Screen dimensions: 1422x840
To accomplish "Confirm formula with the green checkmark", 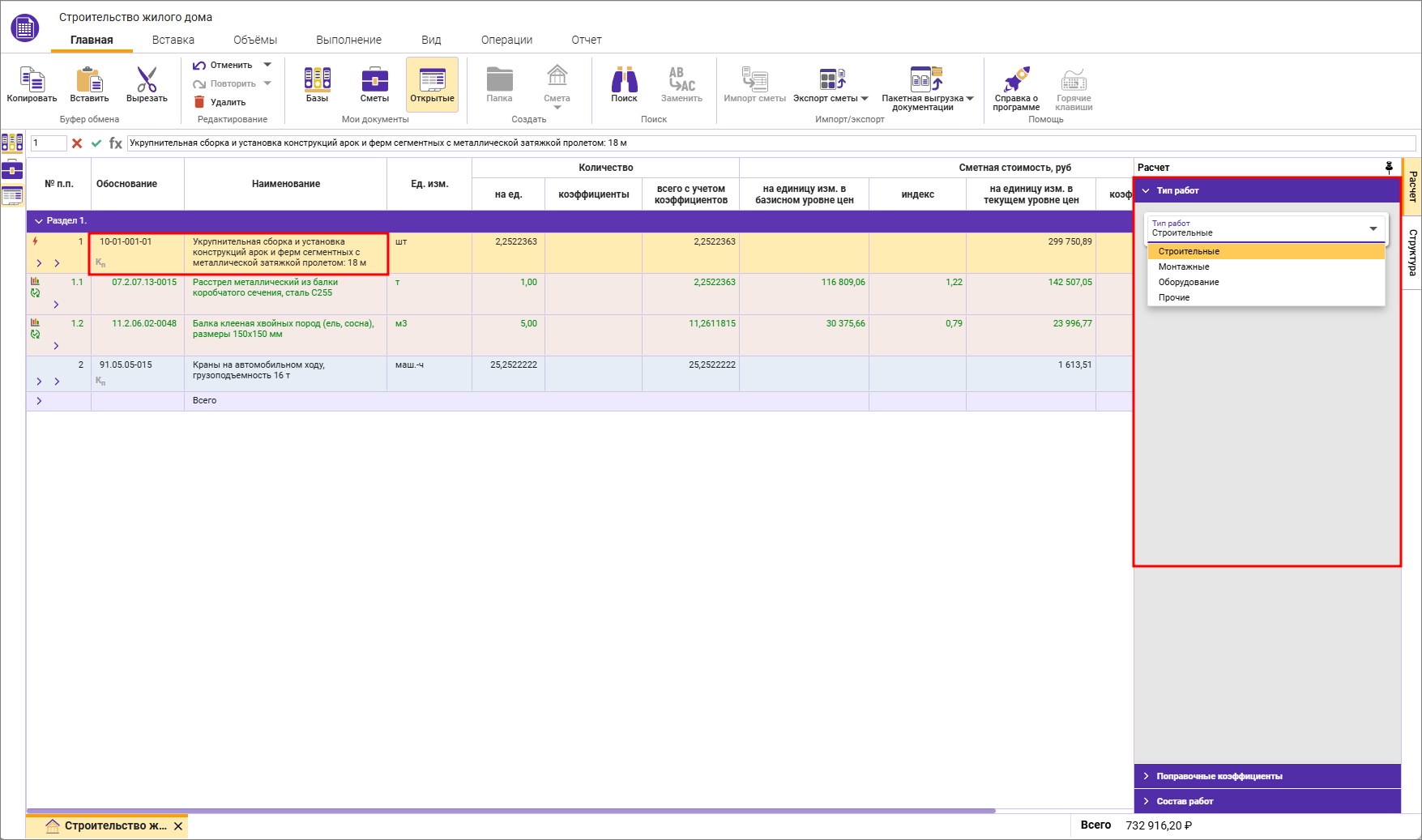I will pyautogui.click(x=96, y=143).
